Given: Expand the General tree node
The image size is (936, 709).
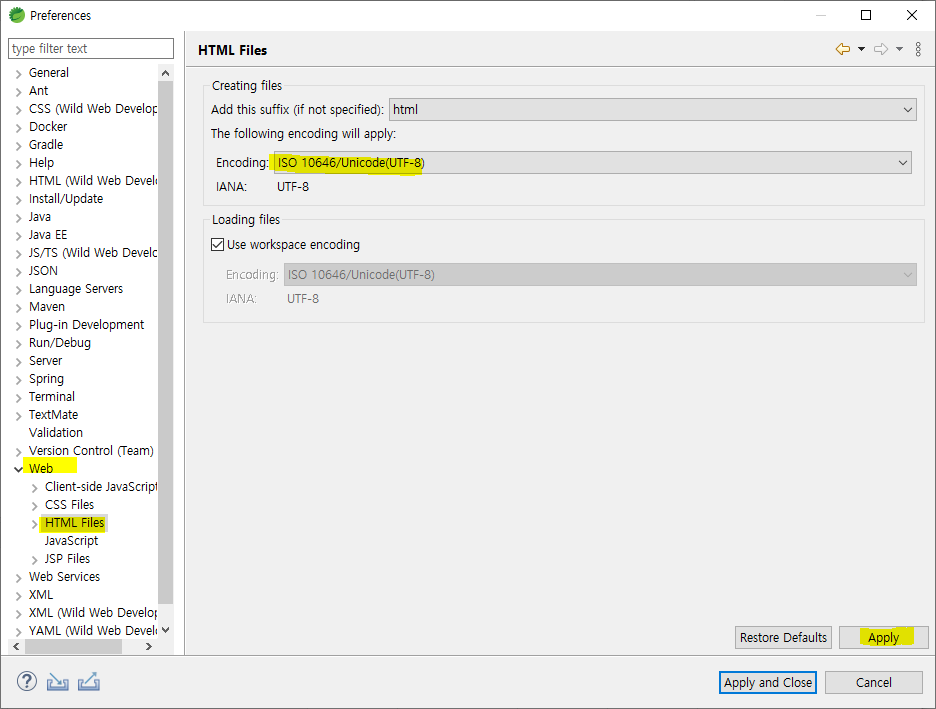Looking at the screenshot, I should pyautogui.click(x=19, y=73).
